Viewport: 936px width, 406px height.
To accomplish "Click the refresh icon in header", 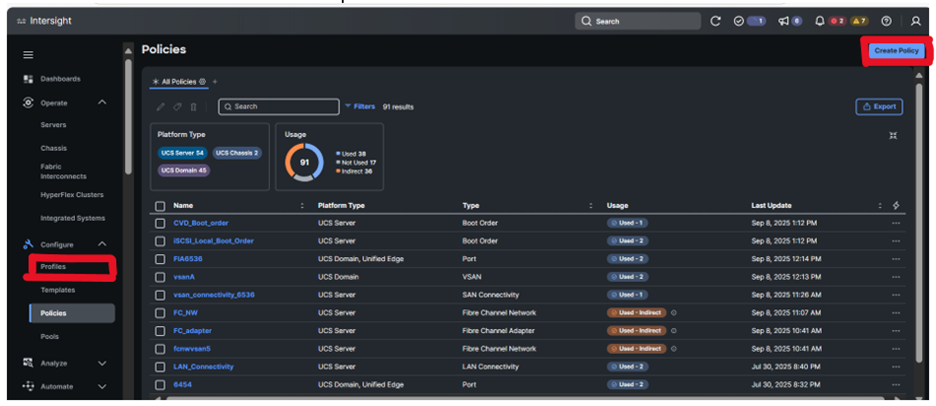I will 715,21.
